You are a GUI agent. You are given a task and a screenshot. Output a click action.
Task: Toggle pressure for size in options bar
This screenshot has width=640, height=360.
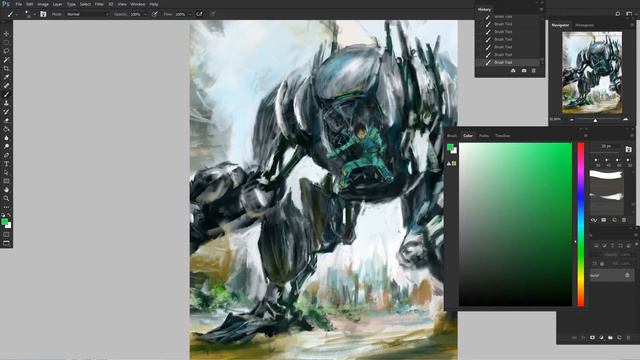click(x=213, y=14)
